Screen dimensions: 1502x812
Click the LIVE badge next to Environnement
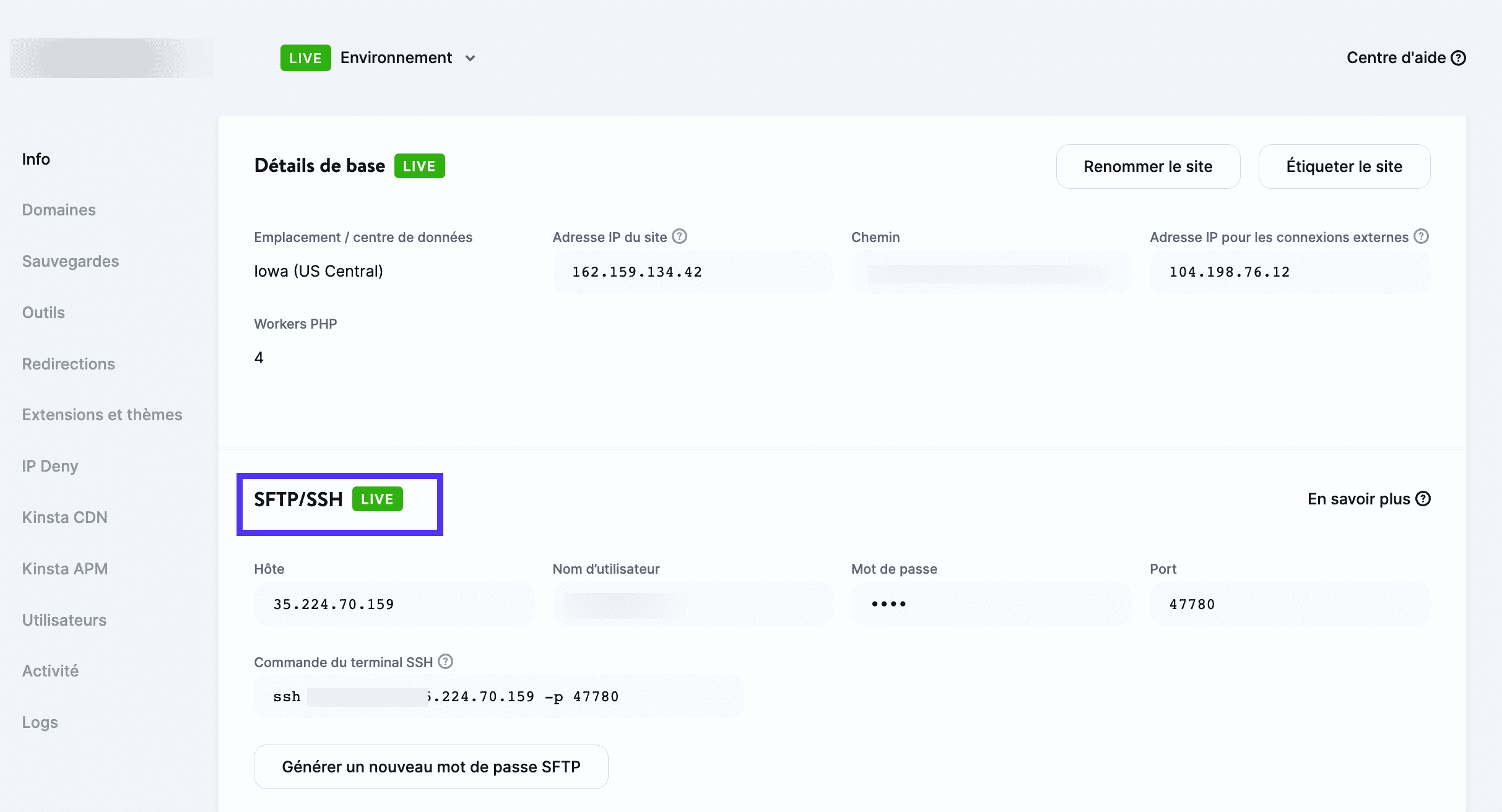pyautogui.click(x=305, y=58)
